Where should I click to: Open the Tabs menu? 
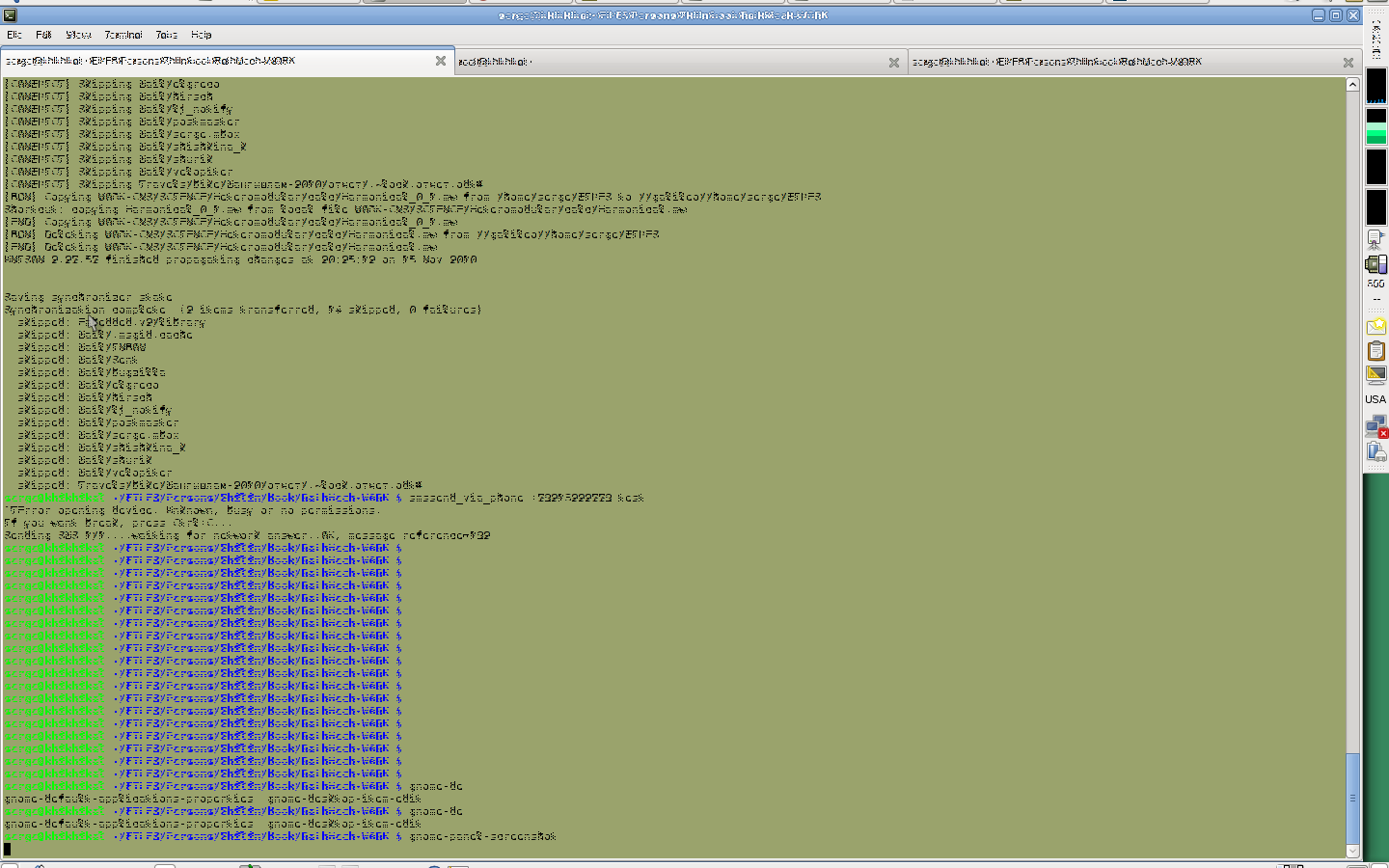coord(167,35)
